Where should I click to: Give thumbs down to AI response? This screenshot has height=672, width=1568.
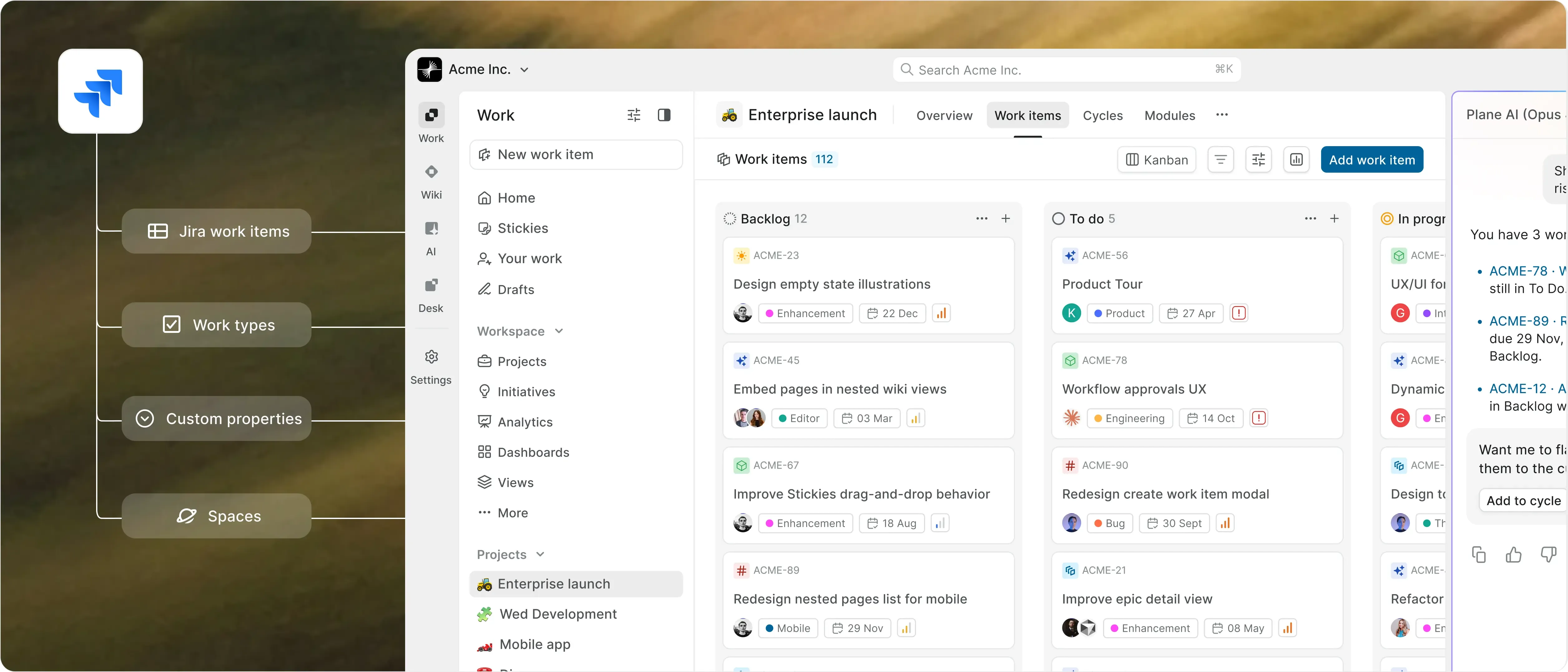pos(1549,554)
